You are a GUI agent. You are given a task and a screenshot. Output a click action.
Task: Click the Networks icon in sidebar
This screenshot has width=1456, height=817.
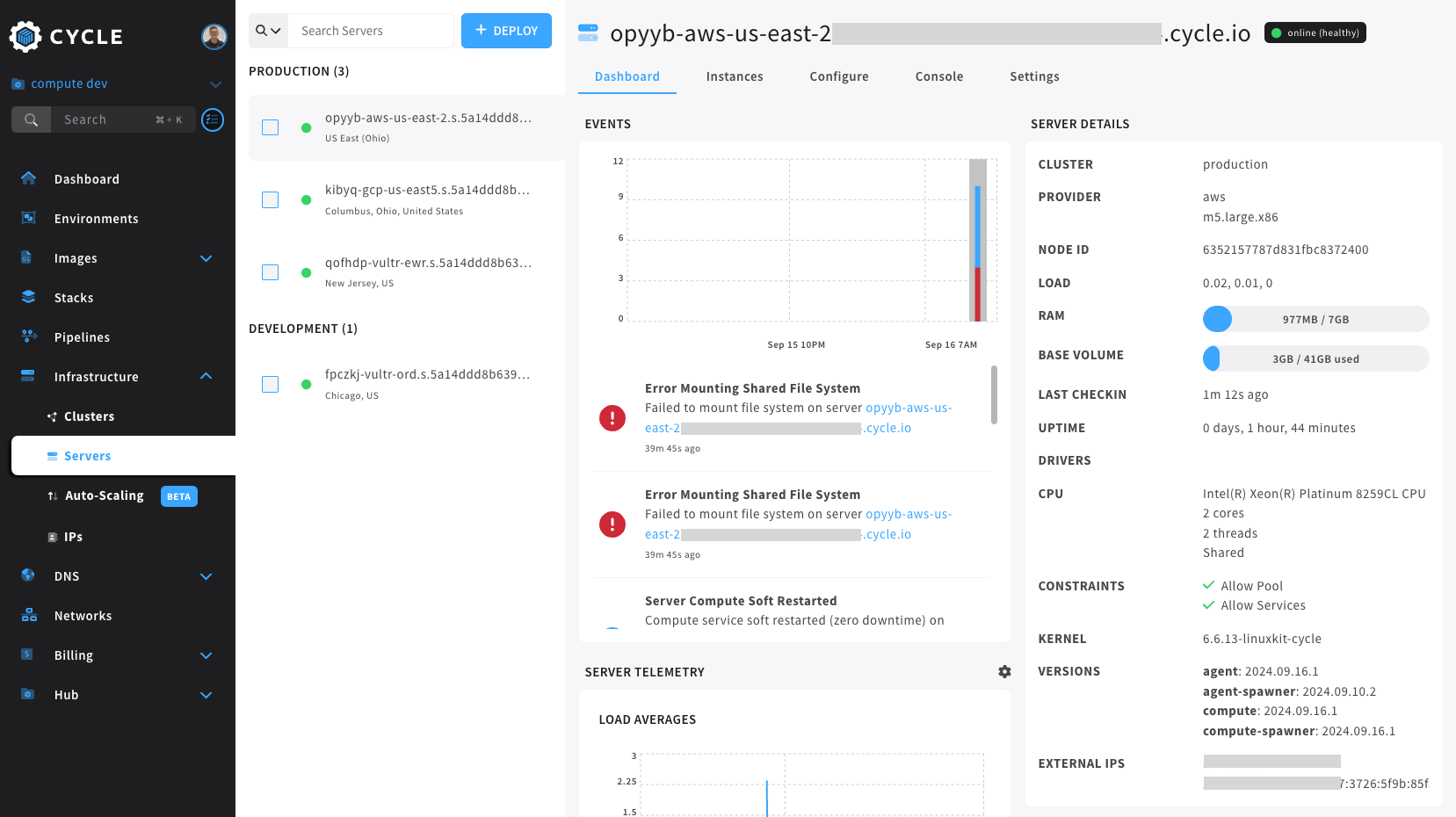pos(28,615)
